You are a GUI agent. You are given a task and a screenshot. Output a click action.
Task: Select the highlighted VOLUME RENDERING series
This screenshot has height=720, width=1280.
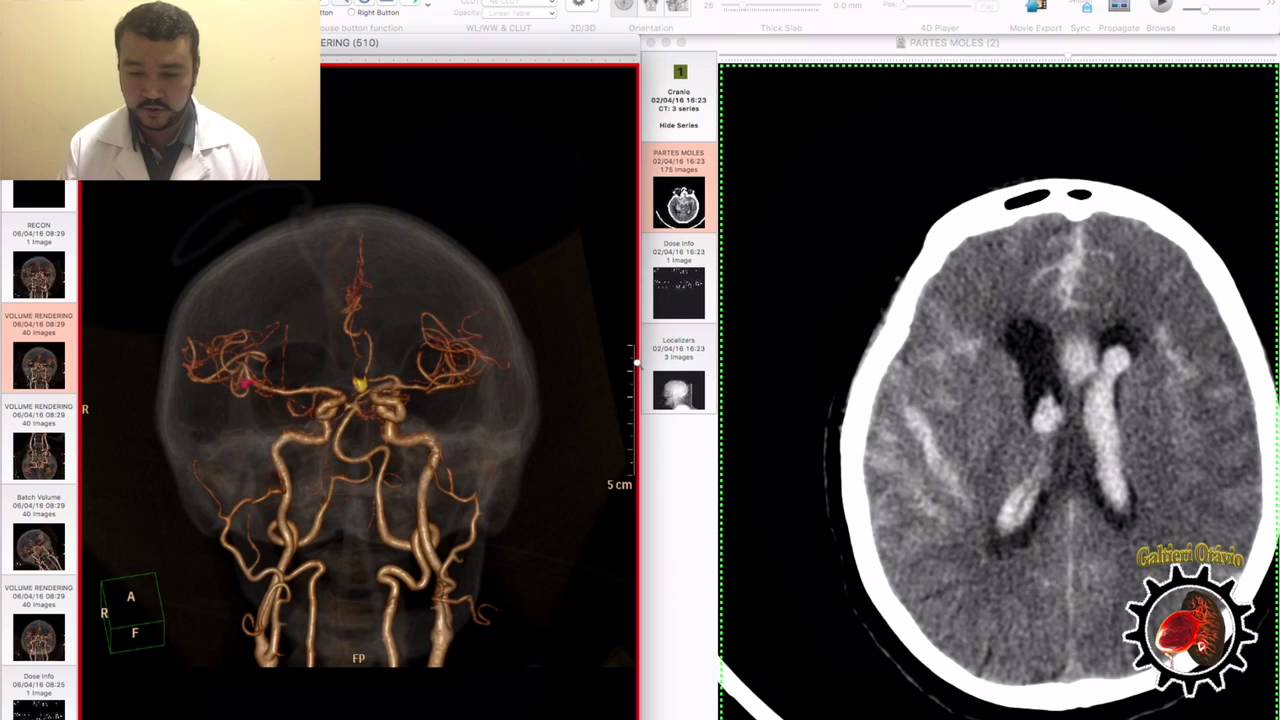click(39, 350)
